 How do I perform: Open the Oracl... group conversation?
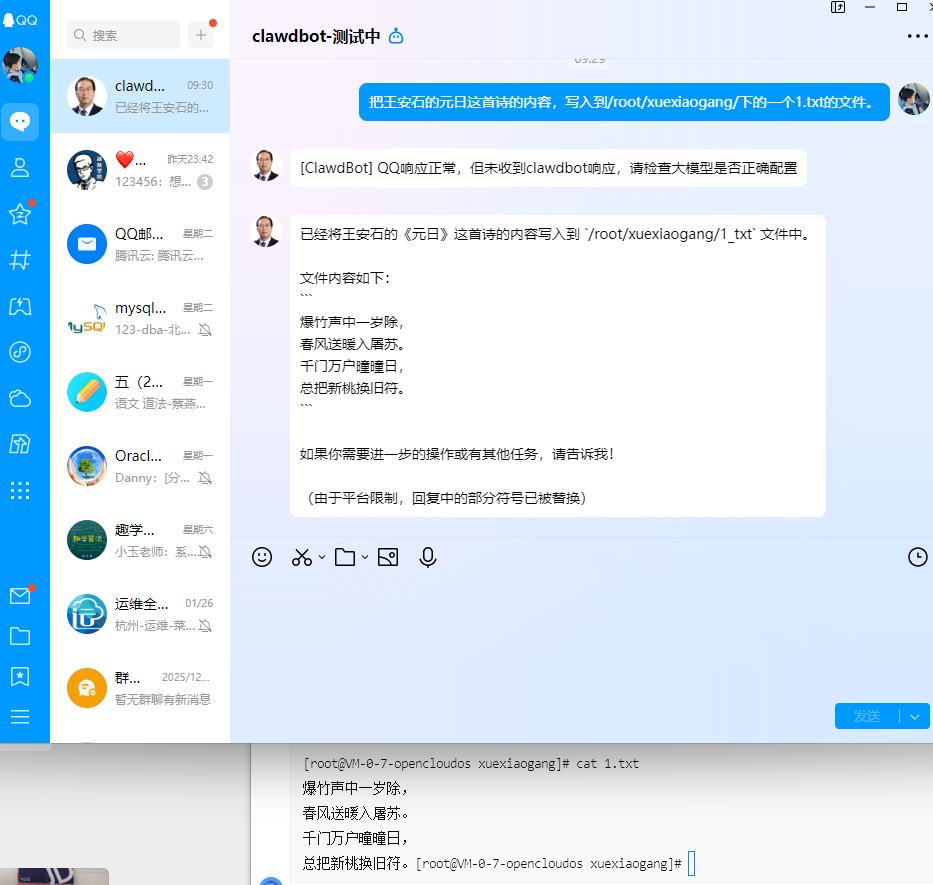tap(140, 466)
